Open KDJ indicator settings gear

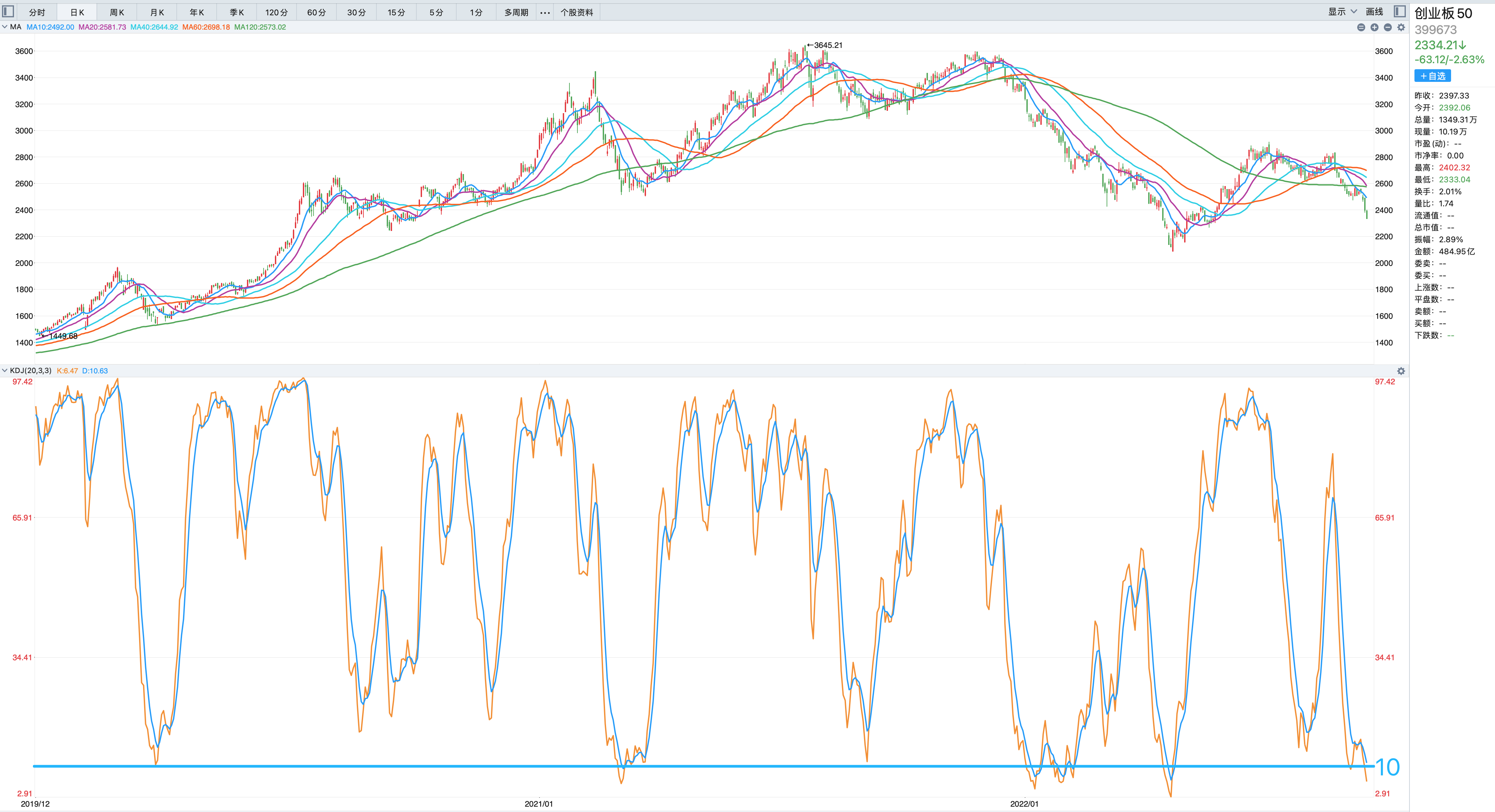(x=1401, y=371)
